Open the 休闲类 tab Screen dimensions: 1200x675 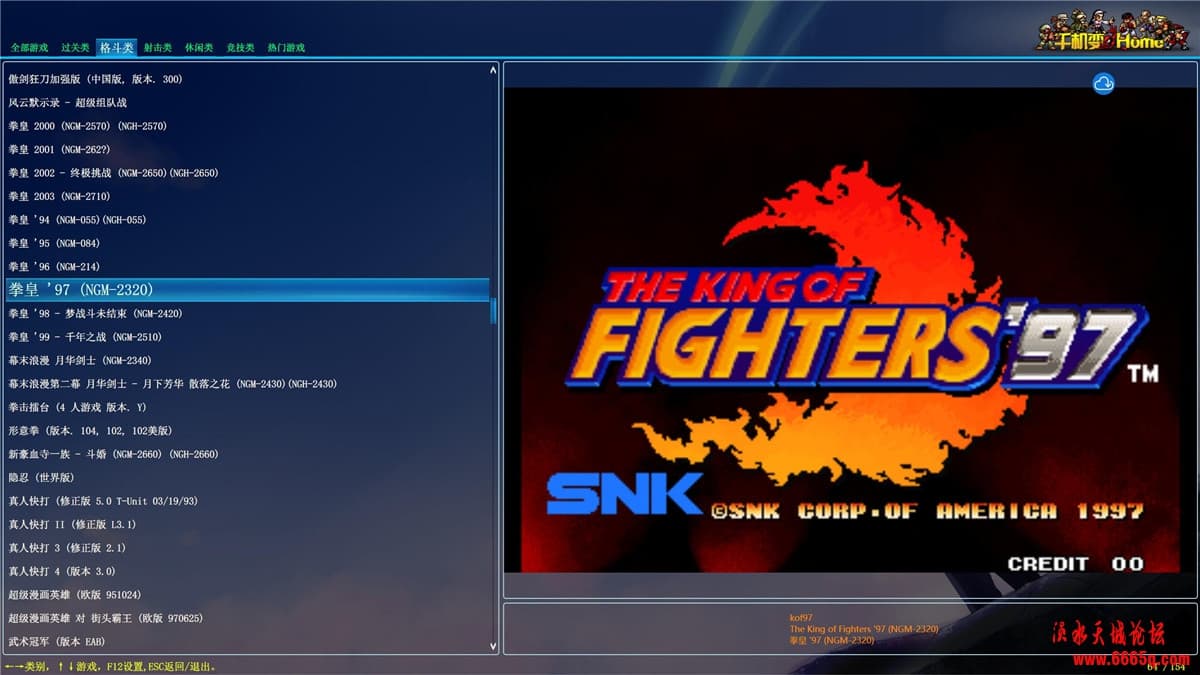(199, 47)
